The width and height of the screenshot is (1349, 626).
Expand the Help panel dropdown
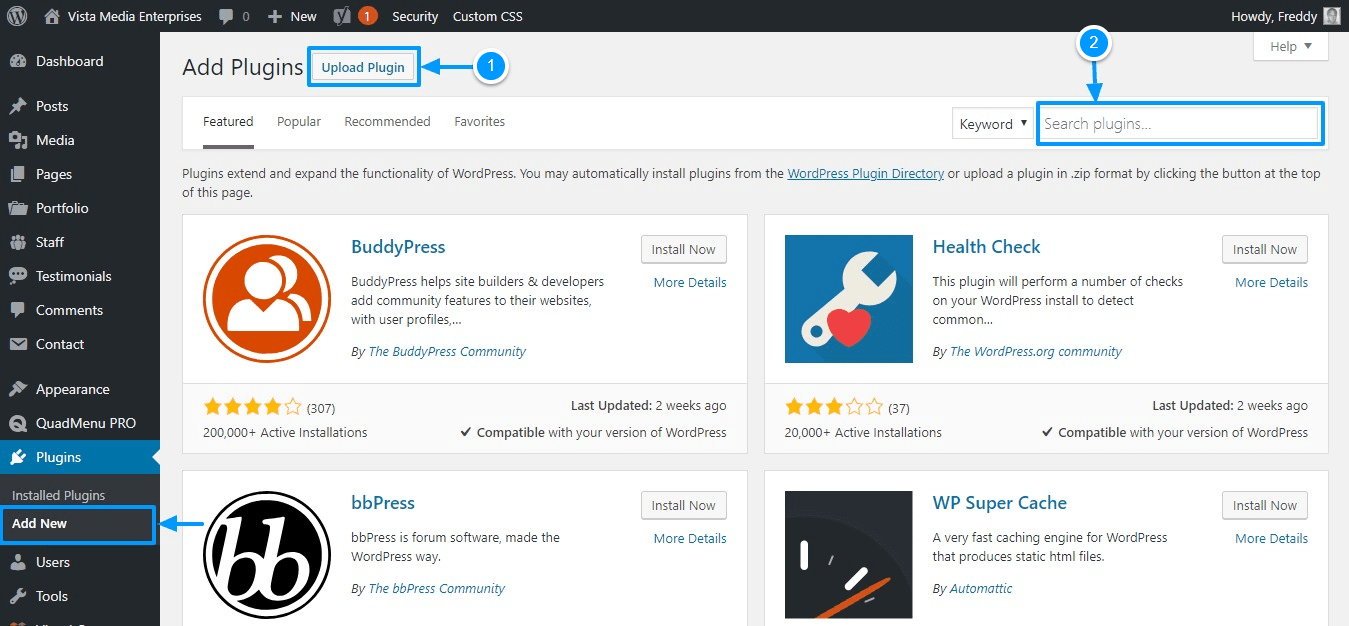(x=1291, y=46)
